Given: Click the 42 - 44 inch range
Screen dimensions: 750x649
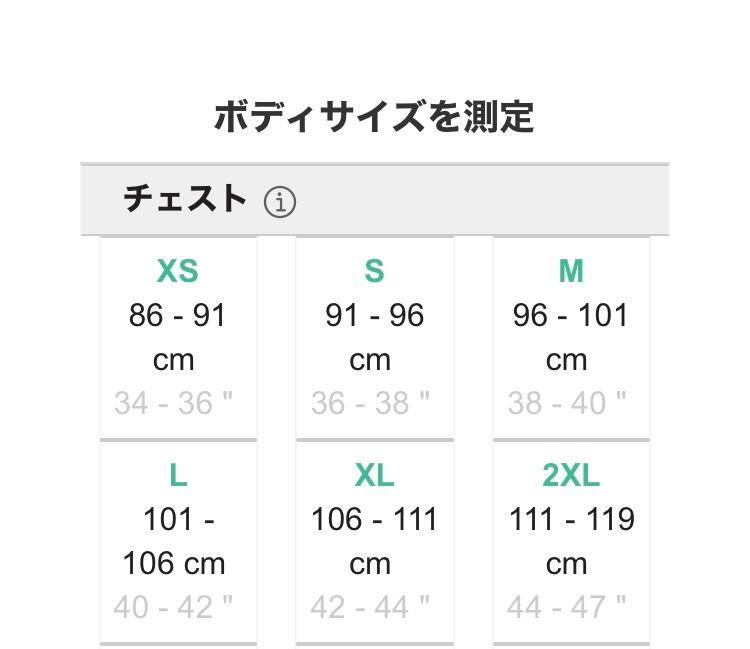Looking at the screenshot, I should pos(371,606).
